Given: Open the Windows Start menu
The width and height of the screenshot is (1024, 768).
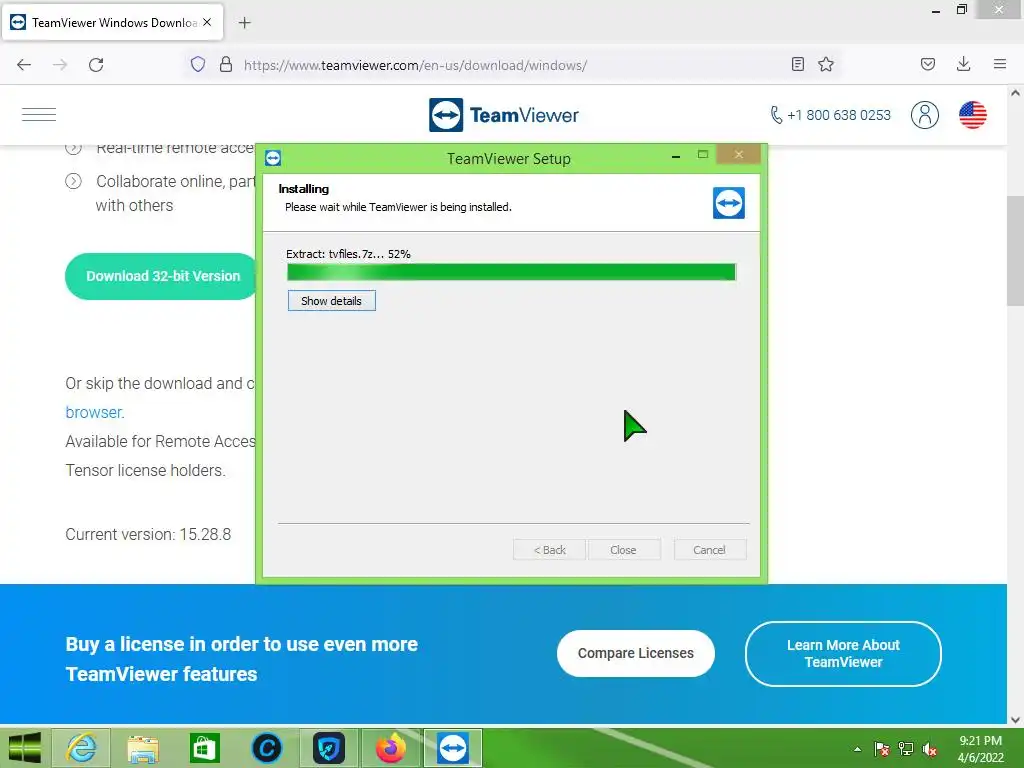Looking at the screenshot, I should click(24, 748).
